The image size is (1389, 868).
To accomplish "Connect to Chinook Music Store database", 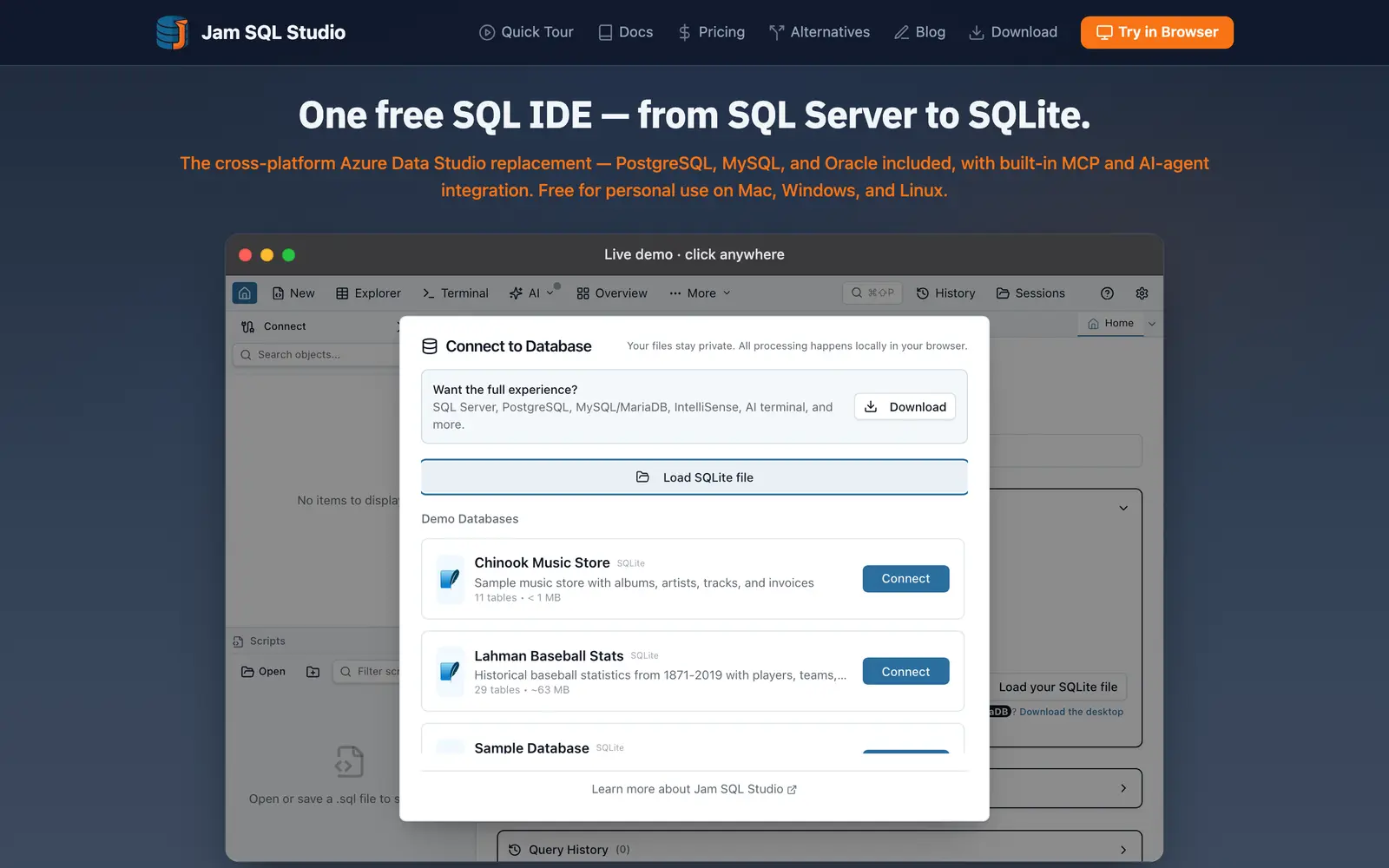I will (x=905, y=579).
